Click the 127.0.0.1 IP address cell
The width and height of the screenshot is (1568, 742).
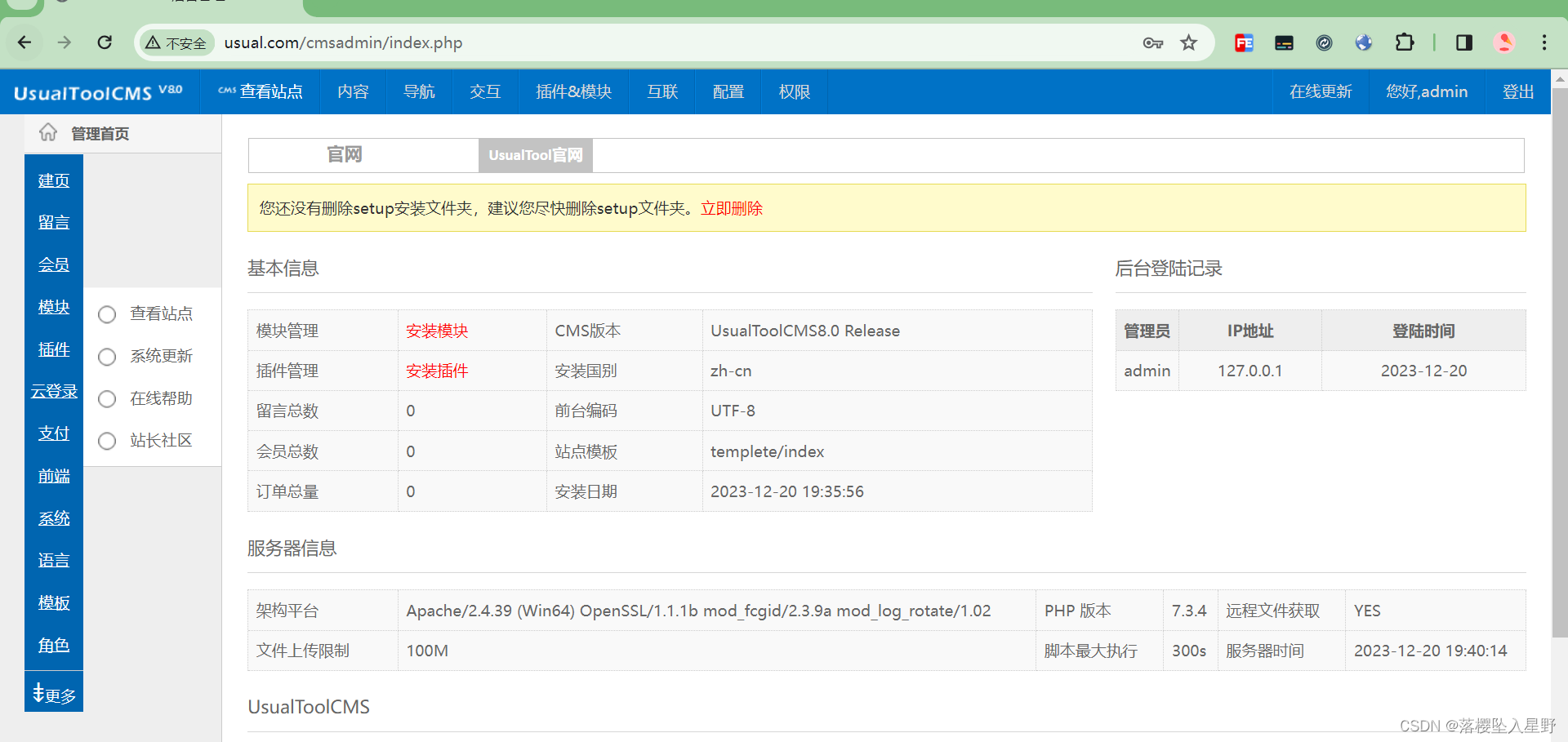click(1249, 371)
